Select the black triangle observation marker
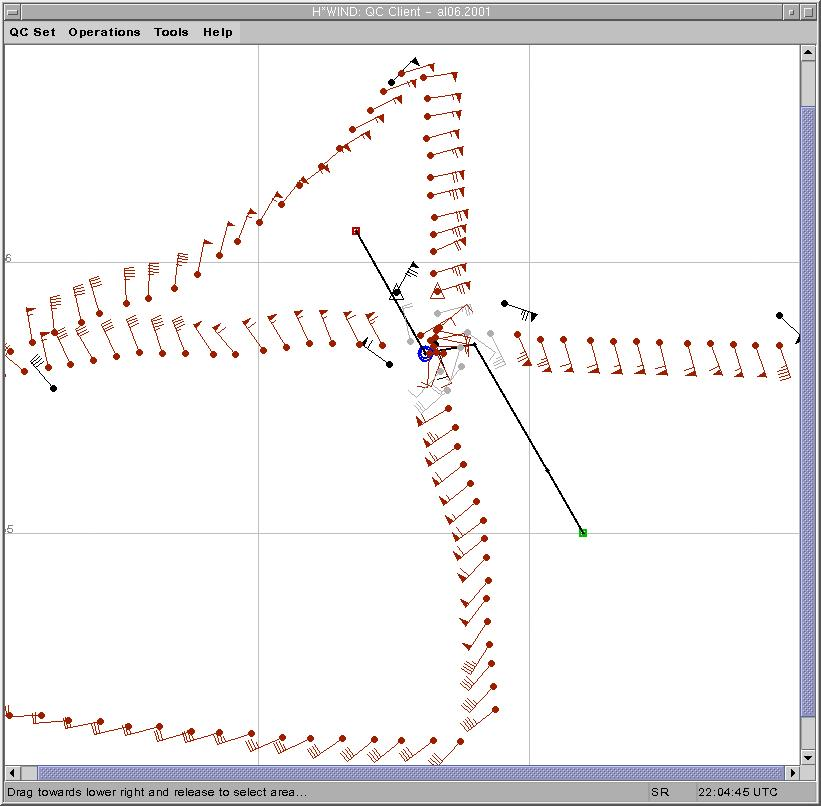 (x=396, y=293)
